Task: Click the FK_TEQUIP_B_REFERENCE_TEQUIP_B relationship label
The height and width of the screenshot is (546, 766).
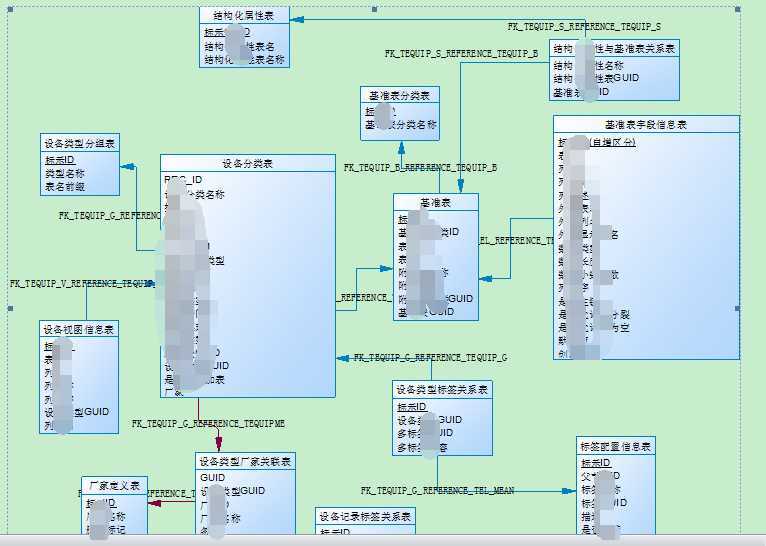Action: 420,168
